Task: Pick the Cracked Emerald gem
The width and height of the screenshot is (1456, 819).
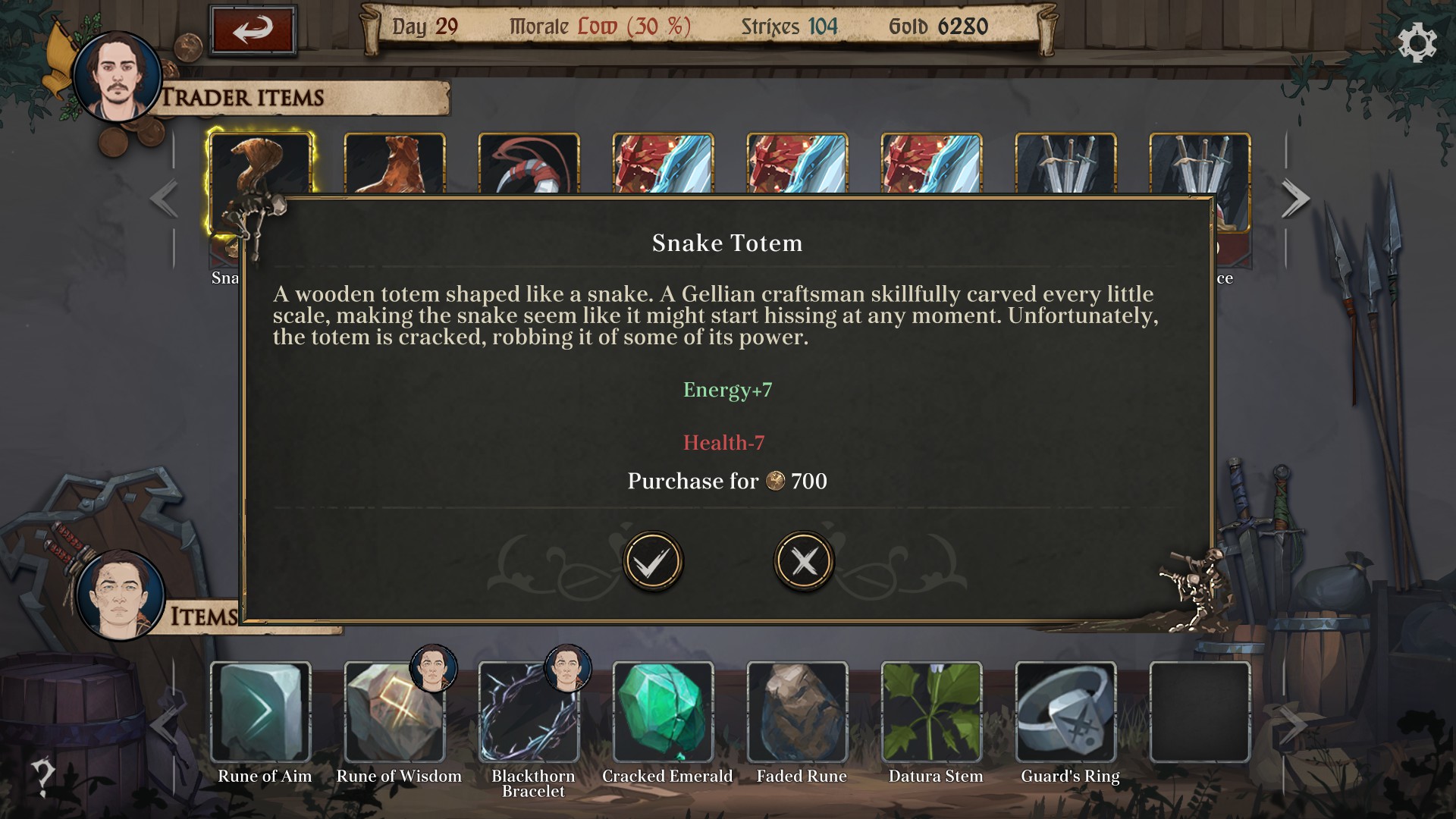Action: click(x=664, y=712)
